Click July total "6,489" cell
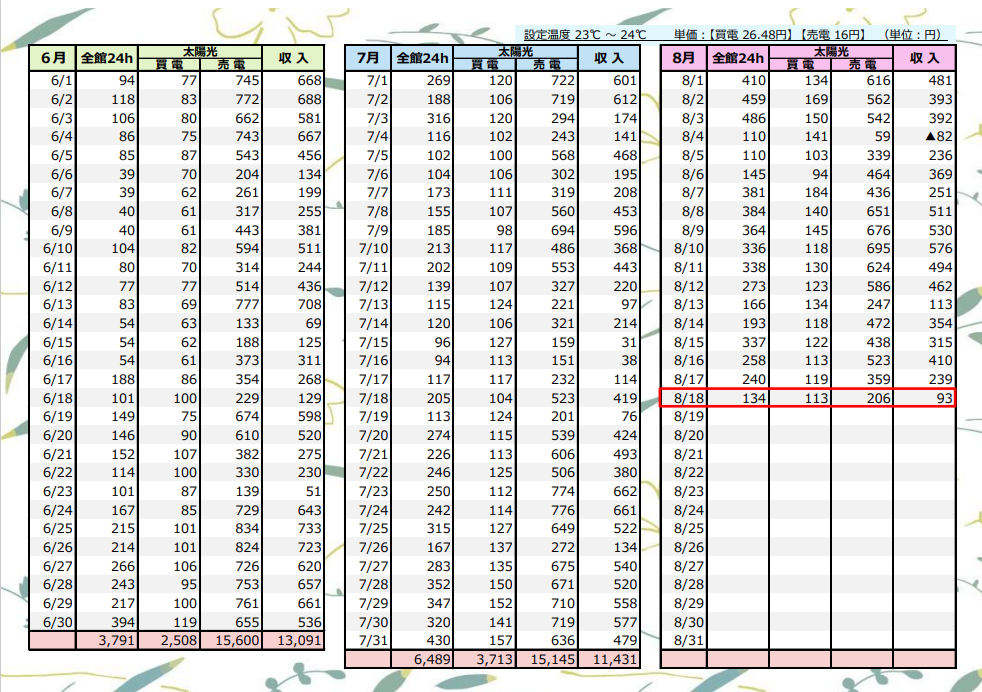The height and width of the screenshot is (692, 982). (x=423, y=659)
